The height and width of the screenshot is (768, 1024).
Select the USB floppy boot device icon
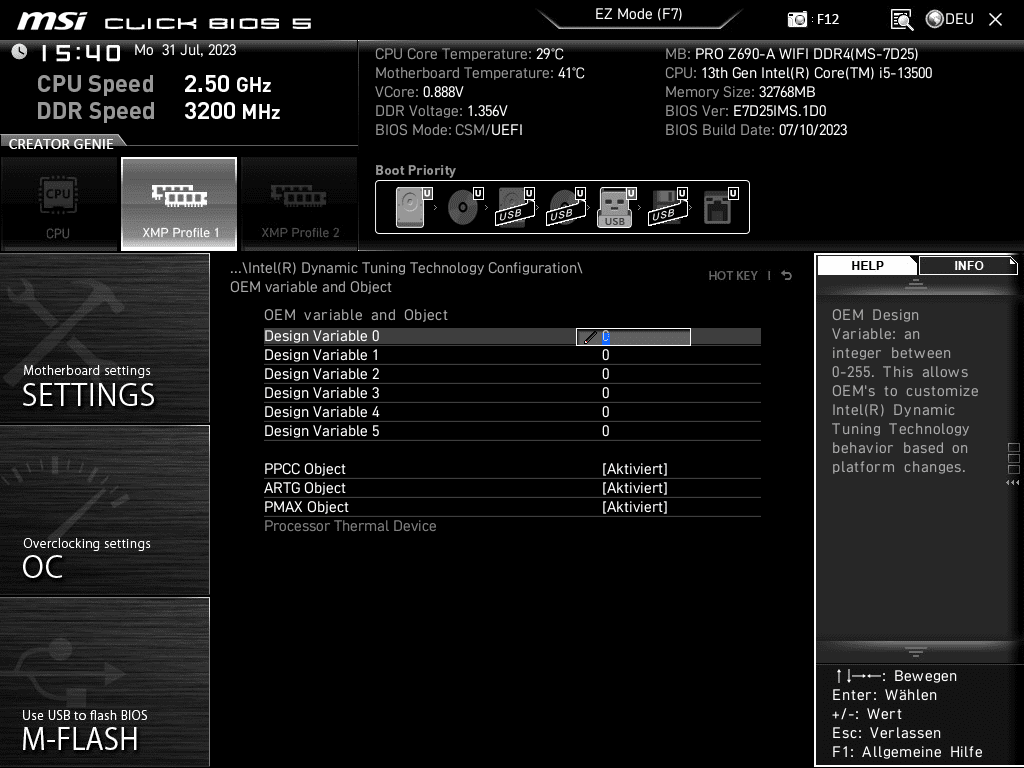tap(668, 207)
